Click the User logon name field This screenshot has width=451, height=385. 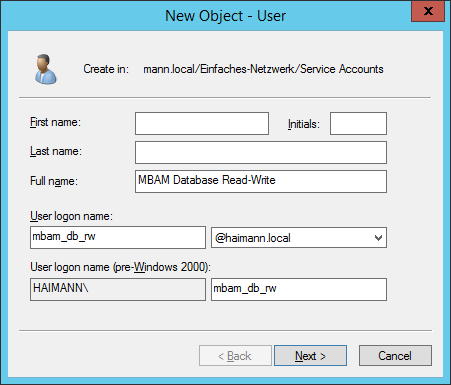(x=118, y=237)
